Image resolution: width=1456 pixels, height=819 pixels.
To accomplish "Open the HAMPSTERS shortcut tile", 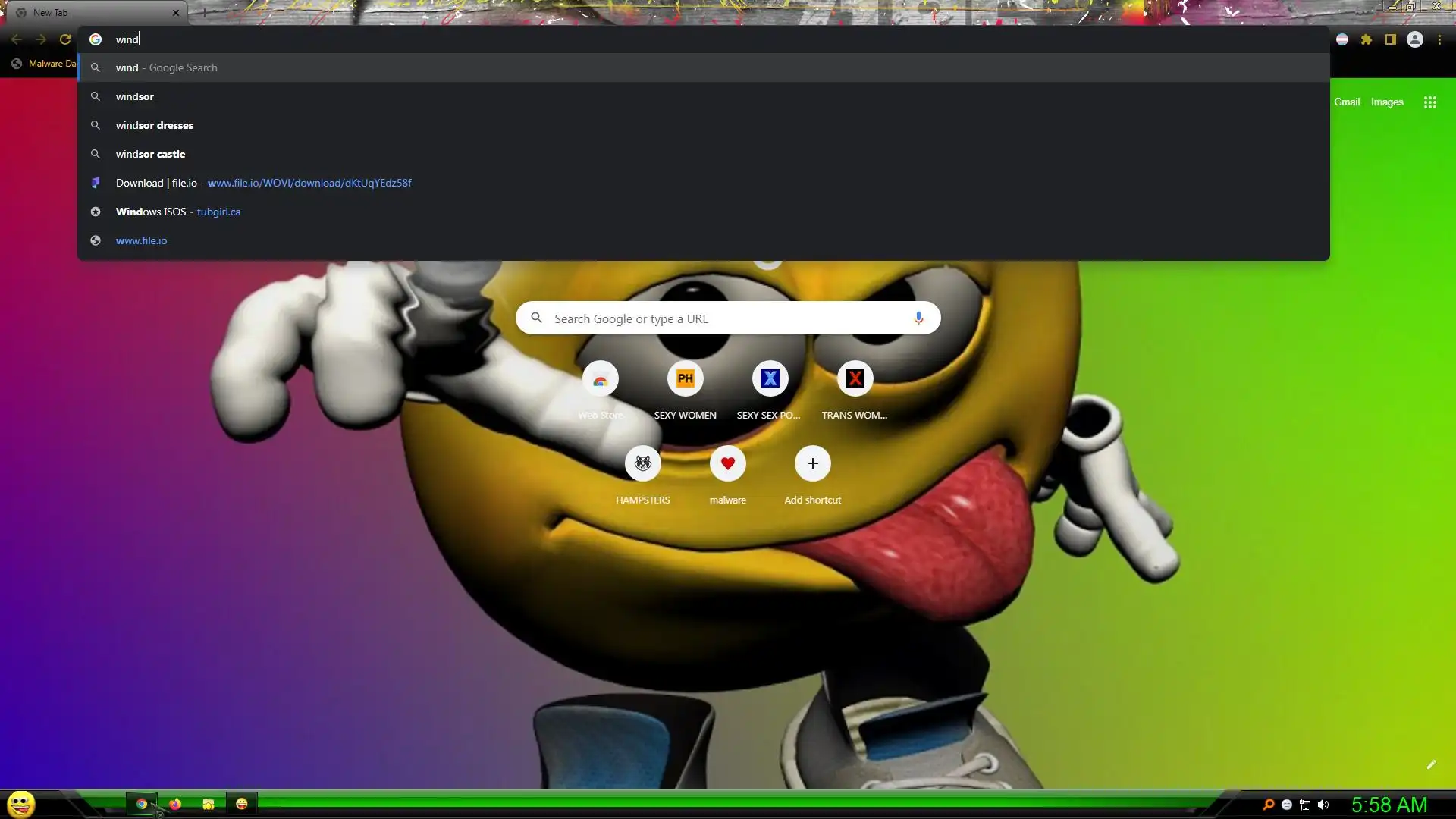I will [642, 463].
